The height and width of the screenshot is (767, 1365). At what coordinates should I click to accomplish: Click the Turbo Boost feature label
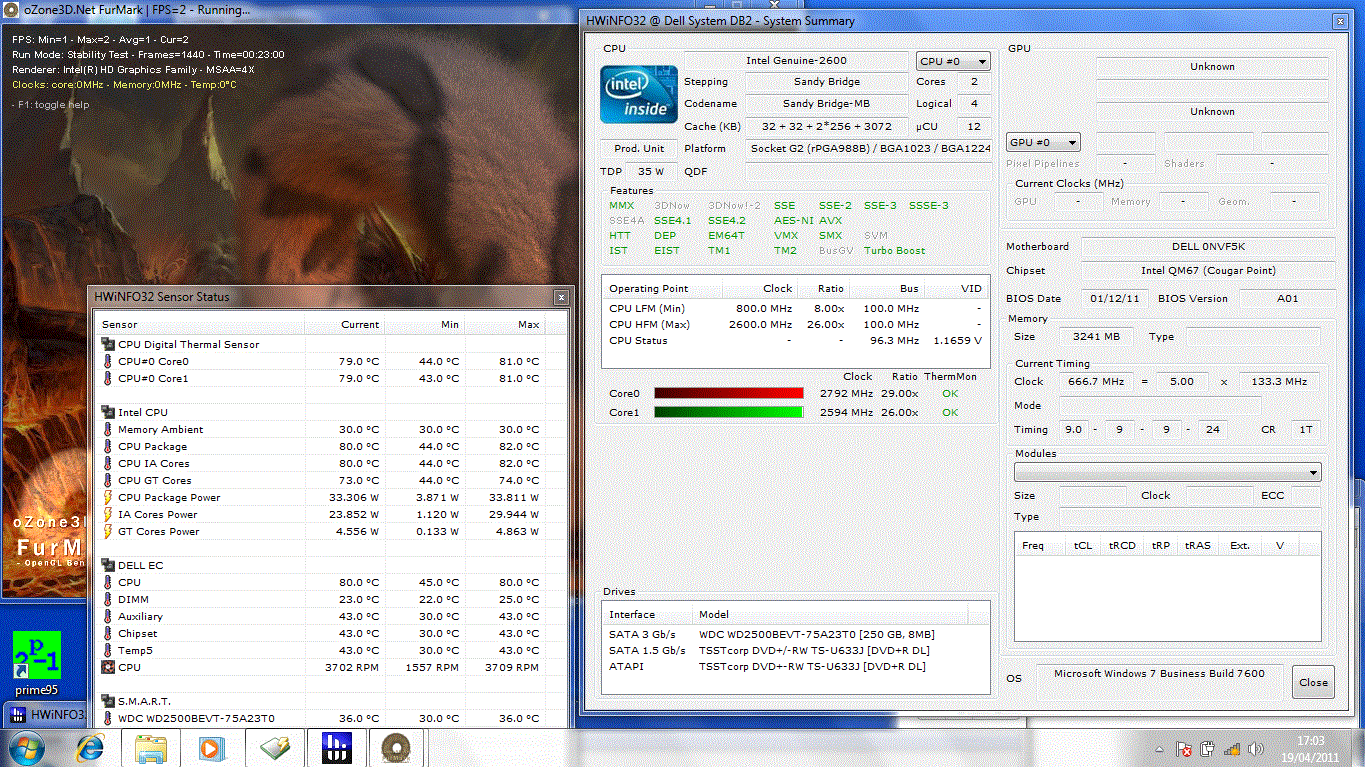tap(895, 251)
